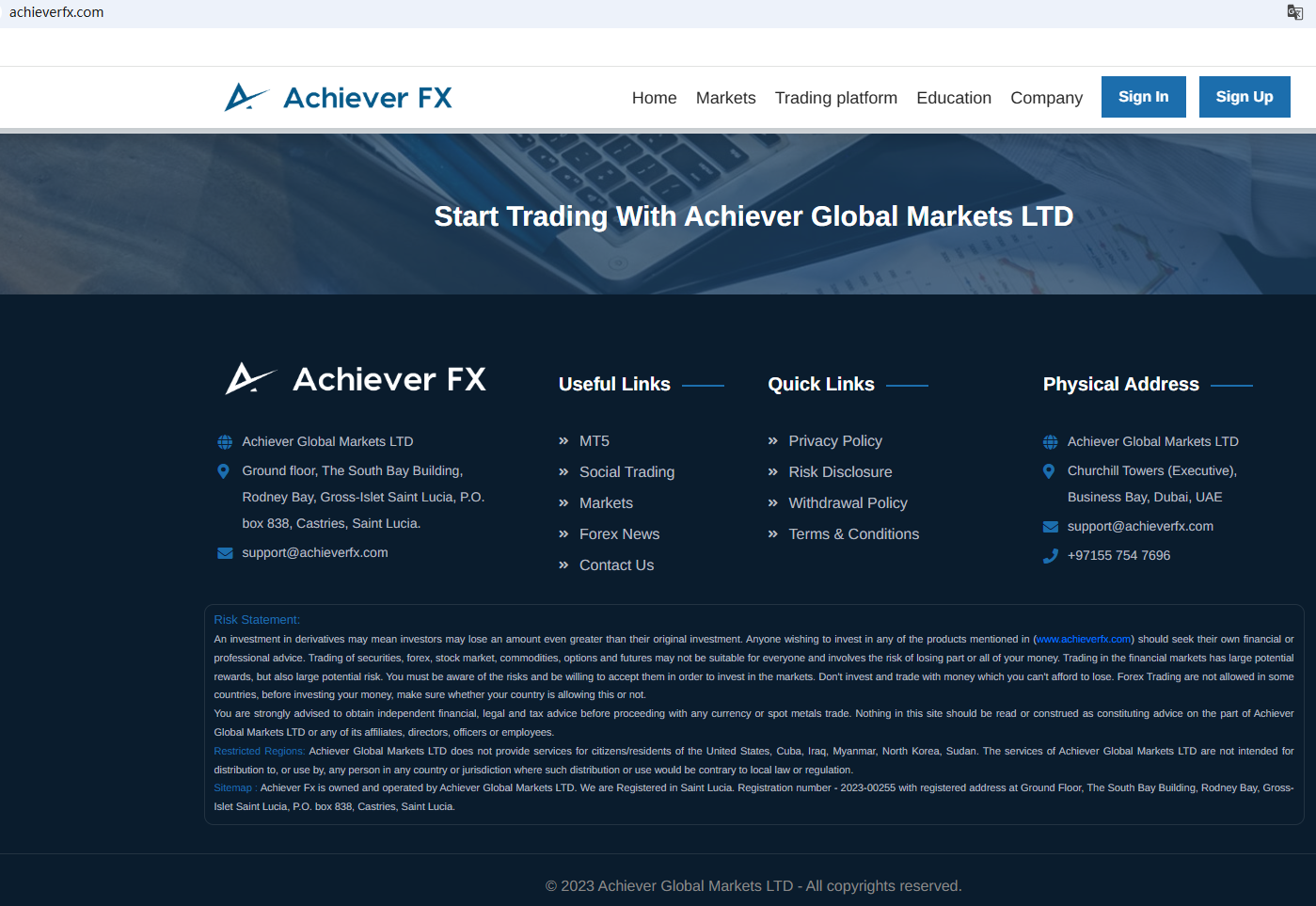Click the Sign In button
This screenshot has width=1316, height=906.
click(1144, 97)
